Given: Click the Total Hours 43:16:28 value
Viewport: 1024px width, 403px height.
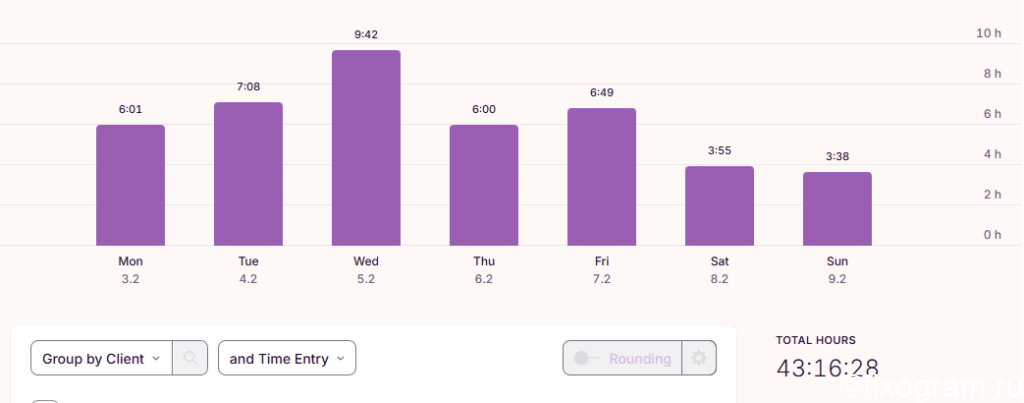Looking at the screenshot, I should pyautogui.click(x=827, y=368).
